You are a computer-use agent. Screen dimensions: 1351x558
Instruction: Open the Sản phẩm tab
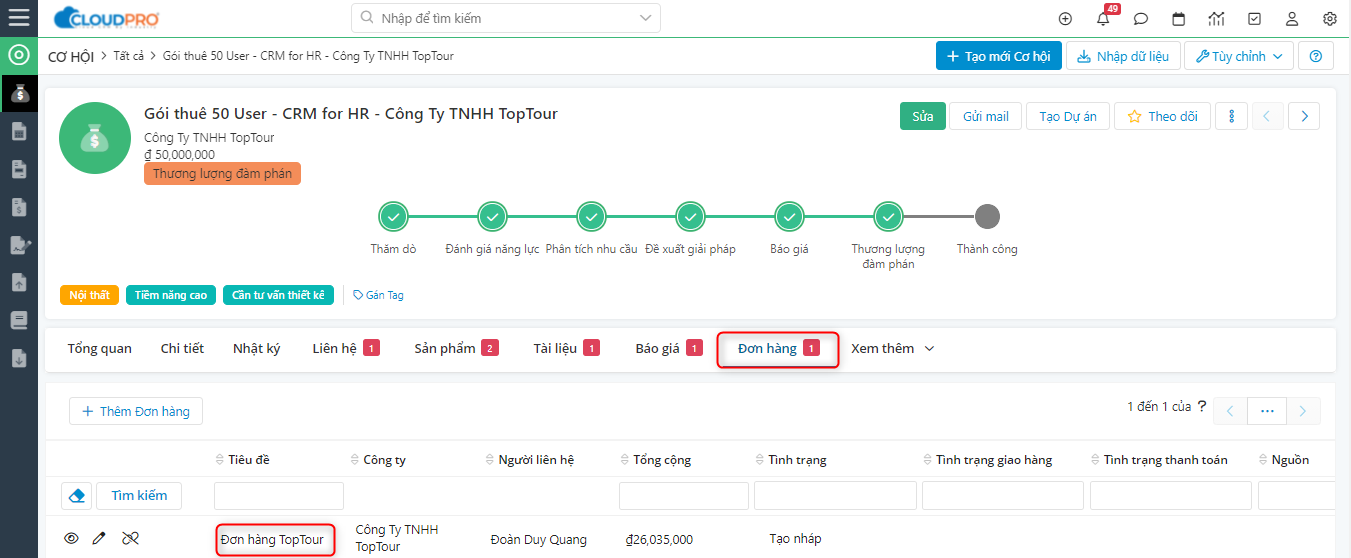click(456, 348)
